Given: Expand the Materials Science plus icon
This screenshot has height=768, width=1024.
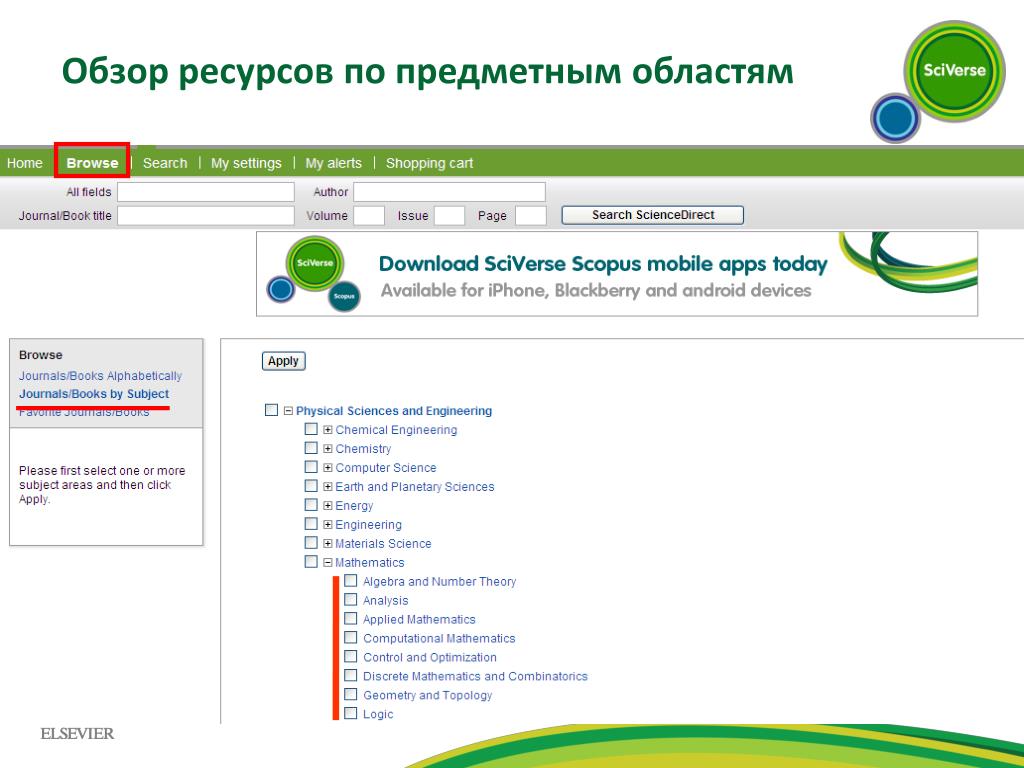Looking at the screenshot, I should click(328, 543).
